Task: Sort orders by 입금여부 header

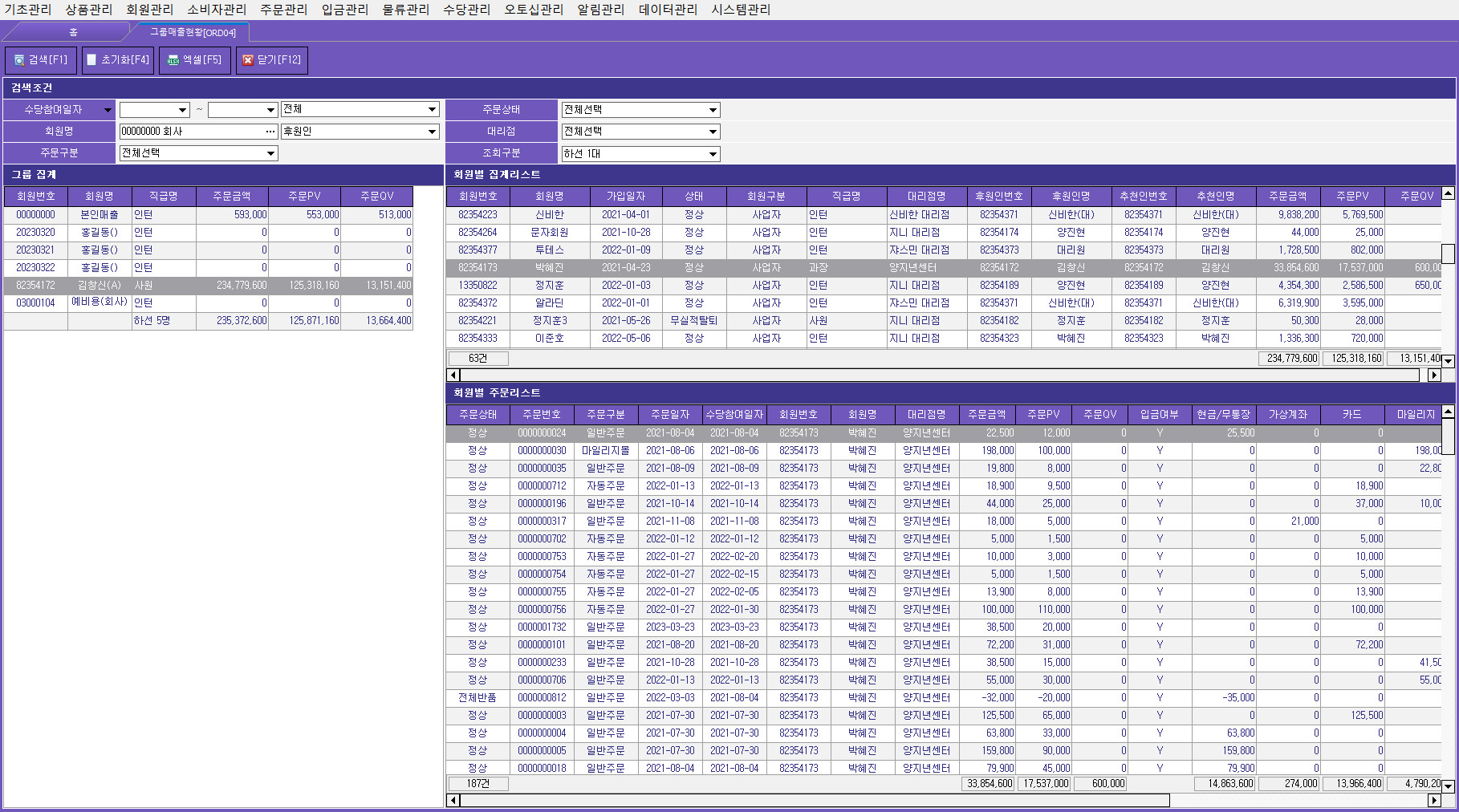Action: 1160,415
